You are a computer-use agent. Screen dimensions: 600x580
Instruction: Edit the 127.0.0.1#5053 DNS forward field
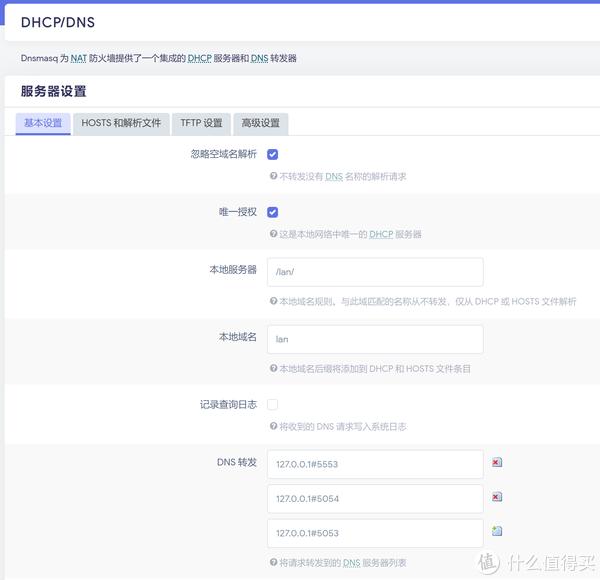pyautogui.click(x=375, y=533)
